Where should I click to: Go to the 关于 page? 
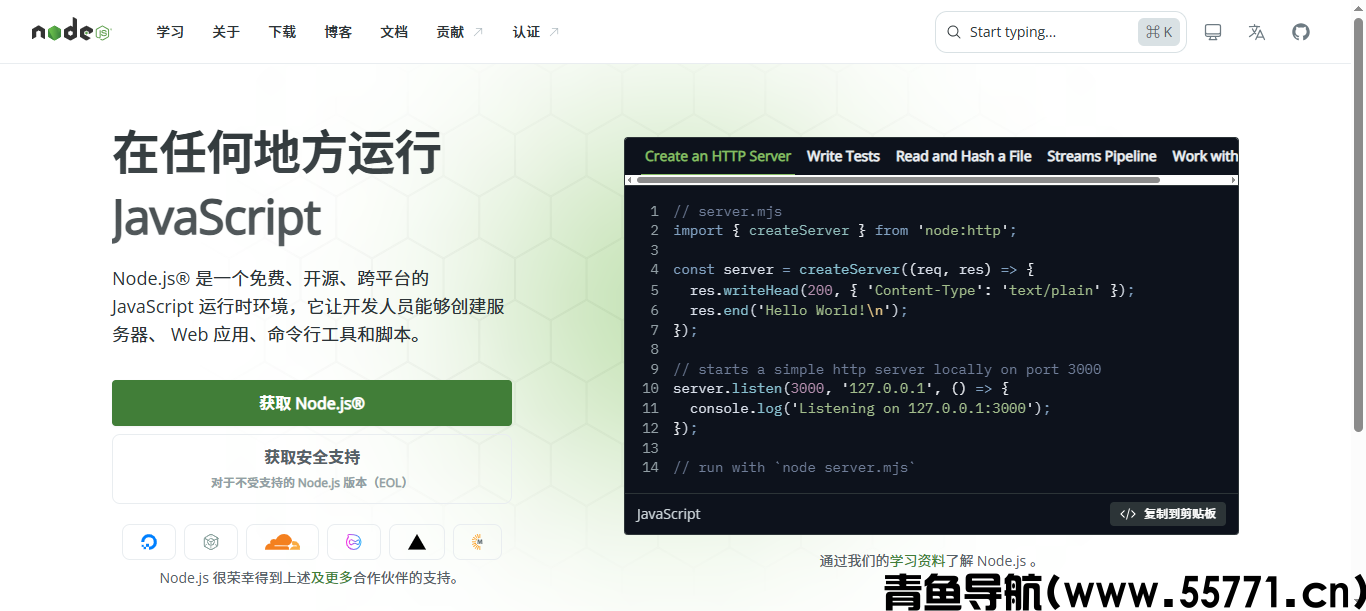point(226,32)
